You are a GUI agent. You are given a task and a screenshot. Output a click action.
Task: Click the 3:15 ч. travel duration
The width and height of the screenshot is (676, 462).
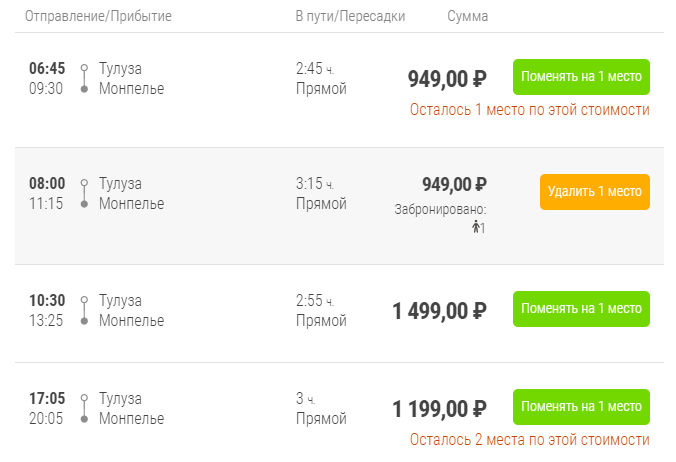click(315, 183)
